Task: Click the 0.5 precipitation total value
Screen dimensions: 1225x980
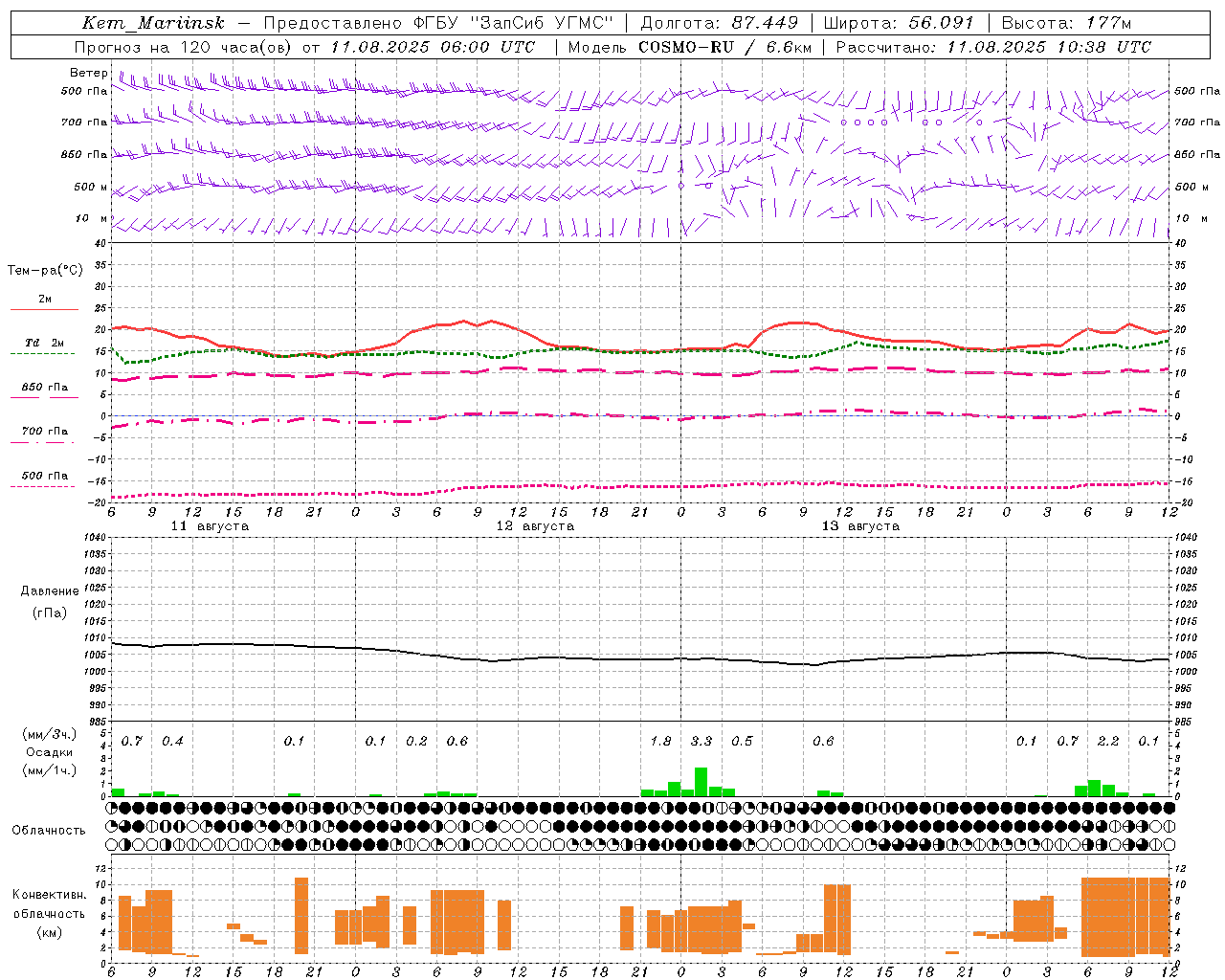Action: click(742, 741)
